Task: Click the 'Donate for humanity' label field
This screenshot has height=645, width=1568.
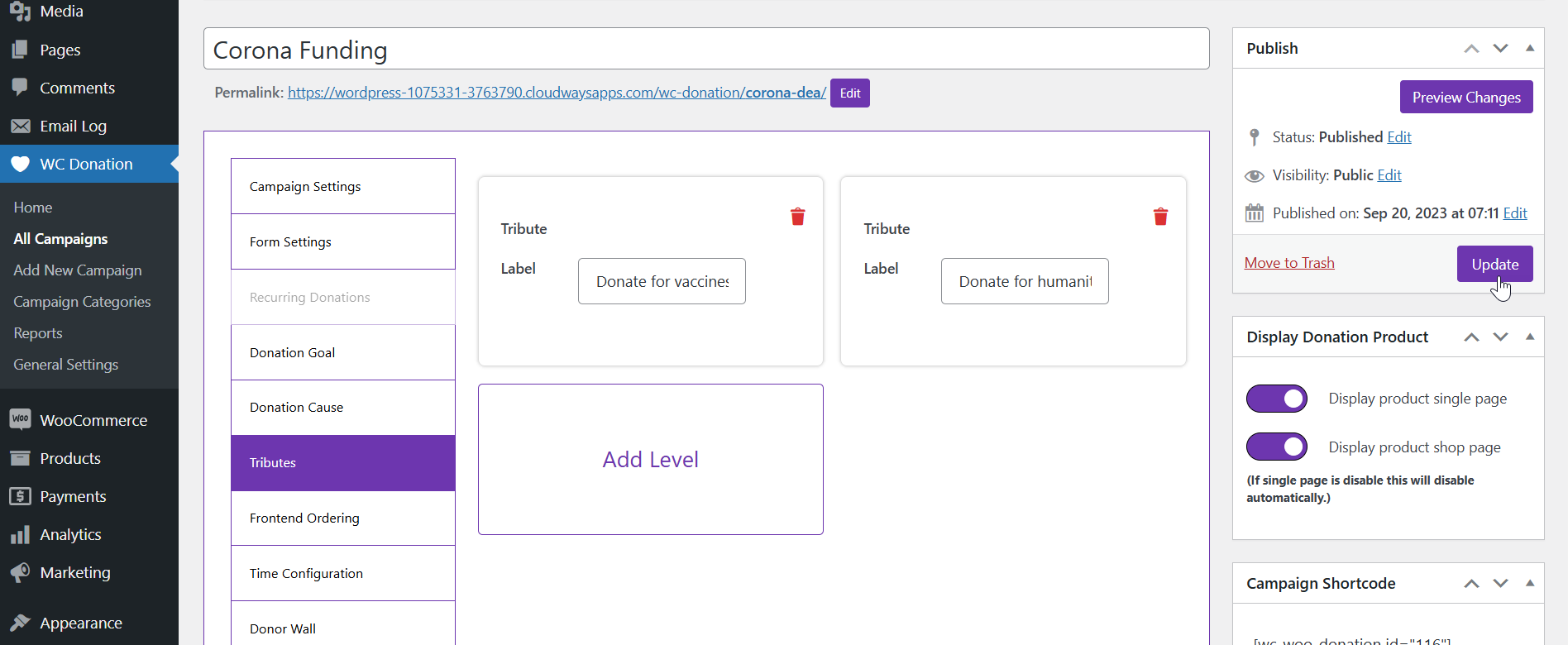Action: coord(1025,281)
